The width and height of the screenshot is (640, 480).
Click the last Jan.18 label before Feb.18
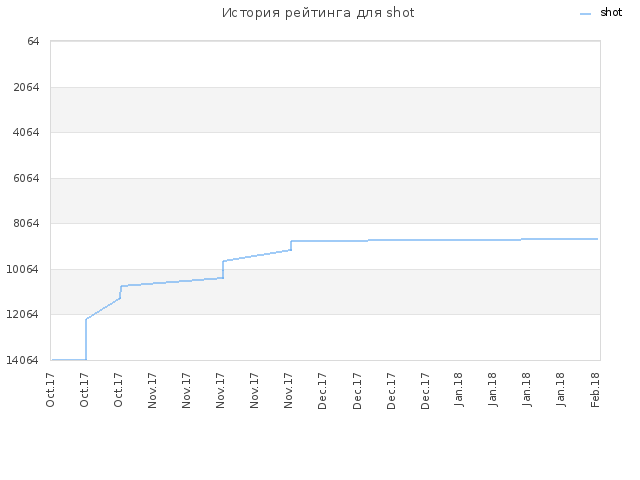tap(560, 389)
